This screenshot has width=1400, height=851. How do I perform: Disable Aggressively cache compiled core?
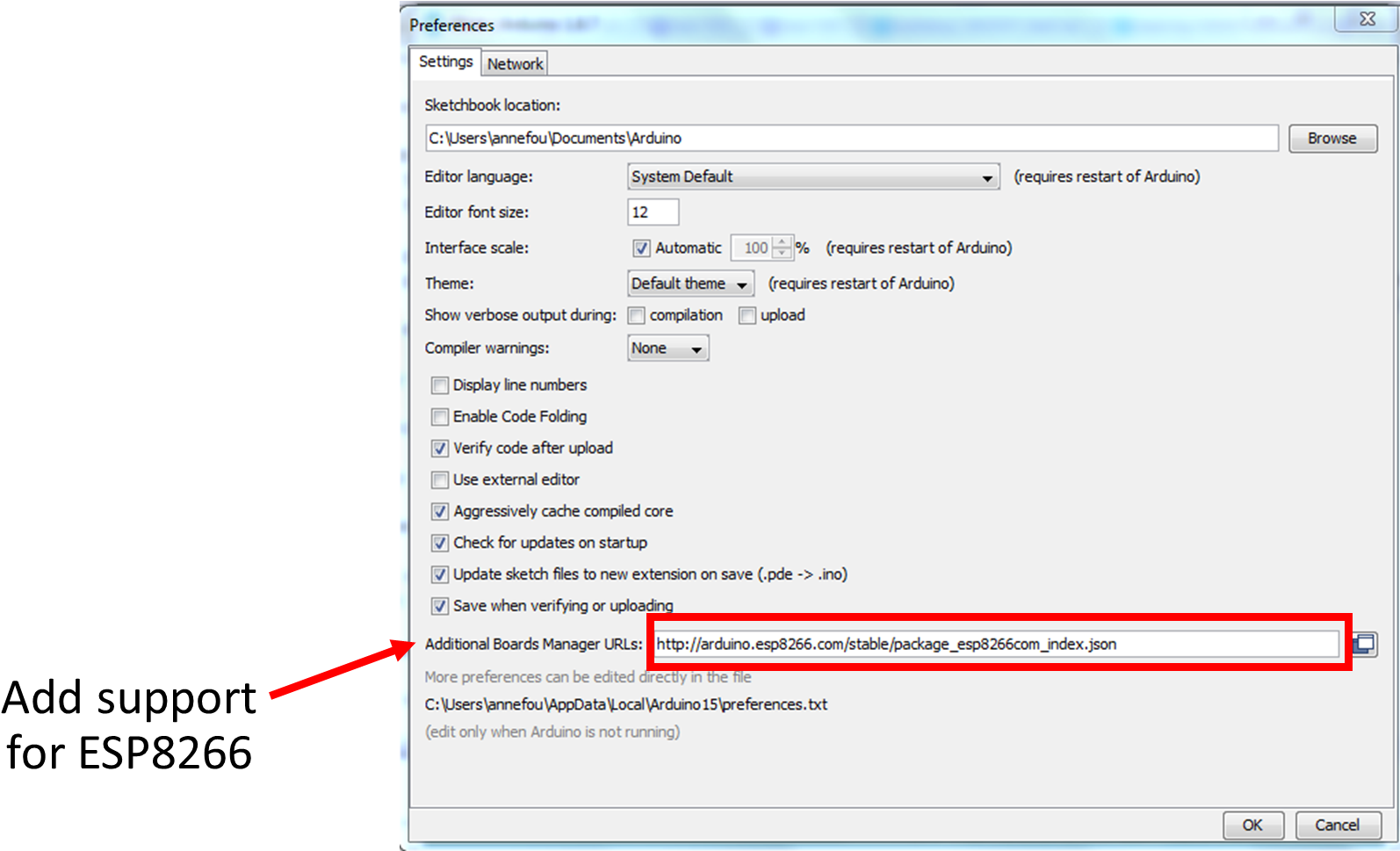440,512
